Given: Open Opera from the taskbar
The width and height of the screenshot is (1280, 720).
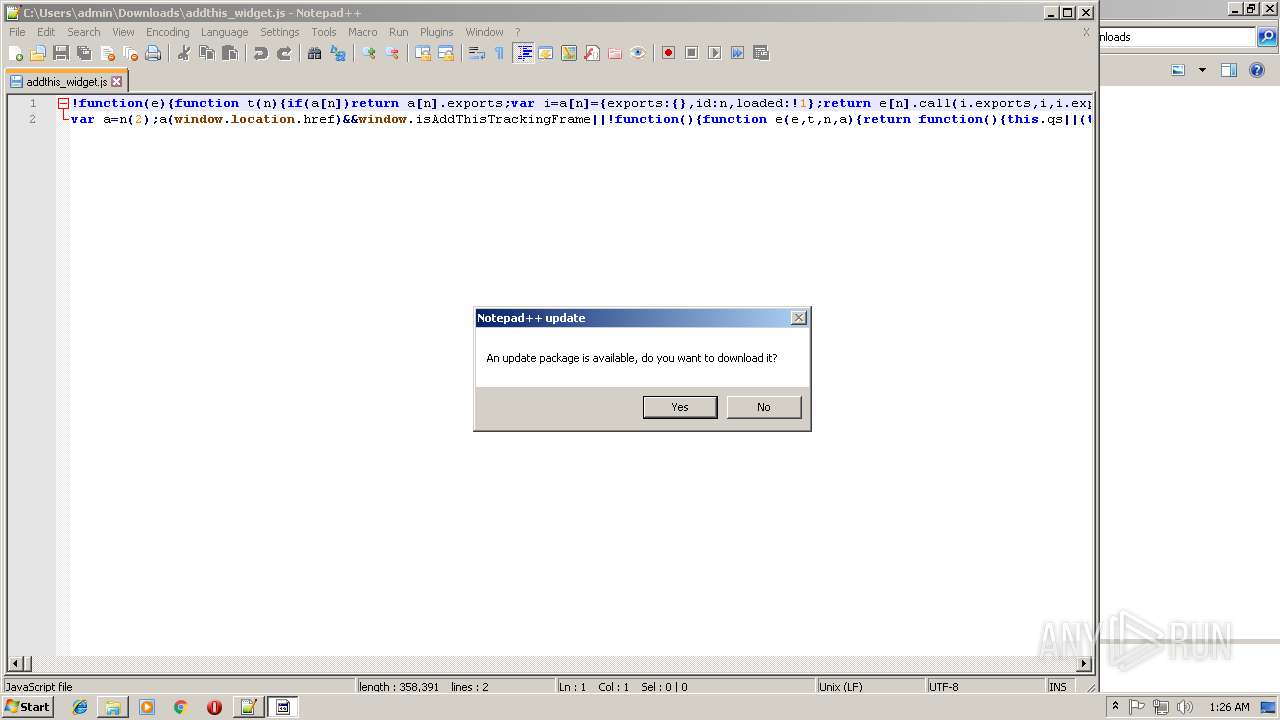Looking at the screenshot, I should click(x=214, y=707).
